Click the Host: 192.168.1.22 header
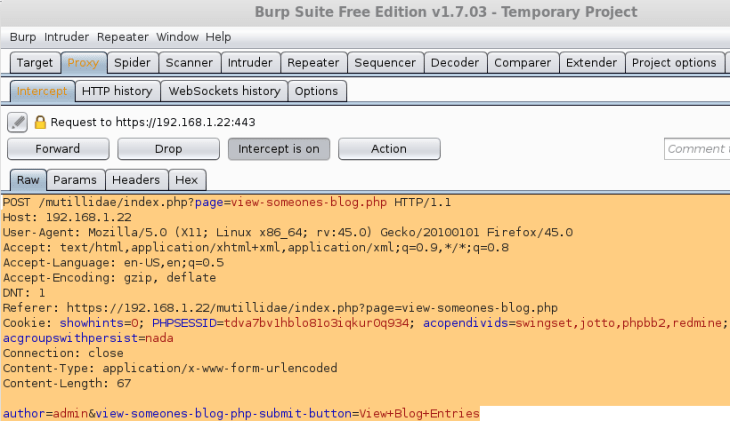The height and width of the screenshot is (421, 730). click(x=67, y=217)
